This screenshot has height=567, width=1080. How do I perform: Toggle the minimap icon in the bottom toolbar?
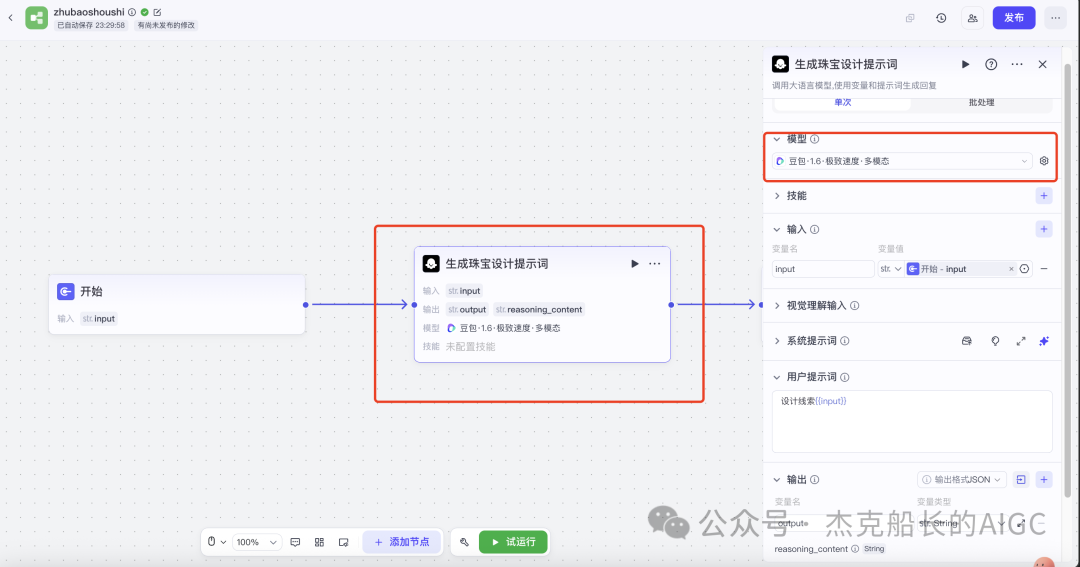(x=344, y=542)
